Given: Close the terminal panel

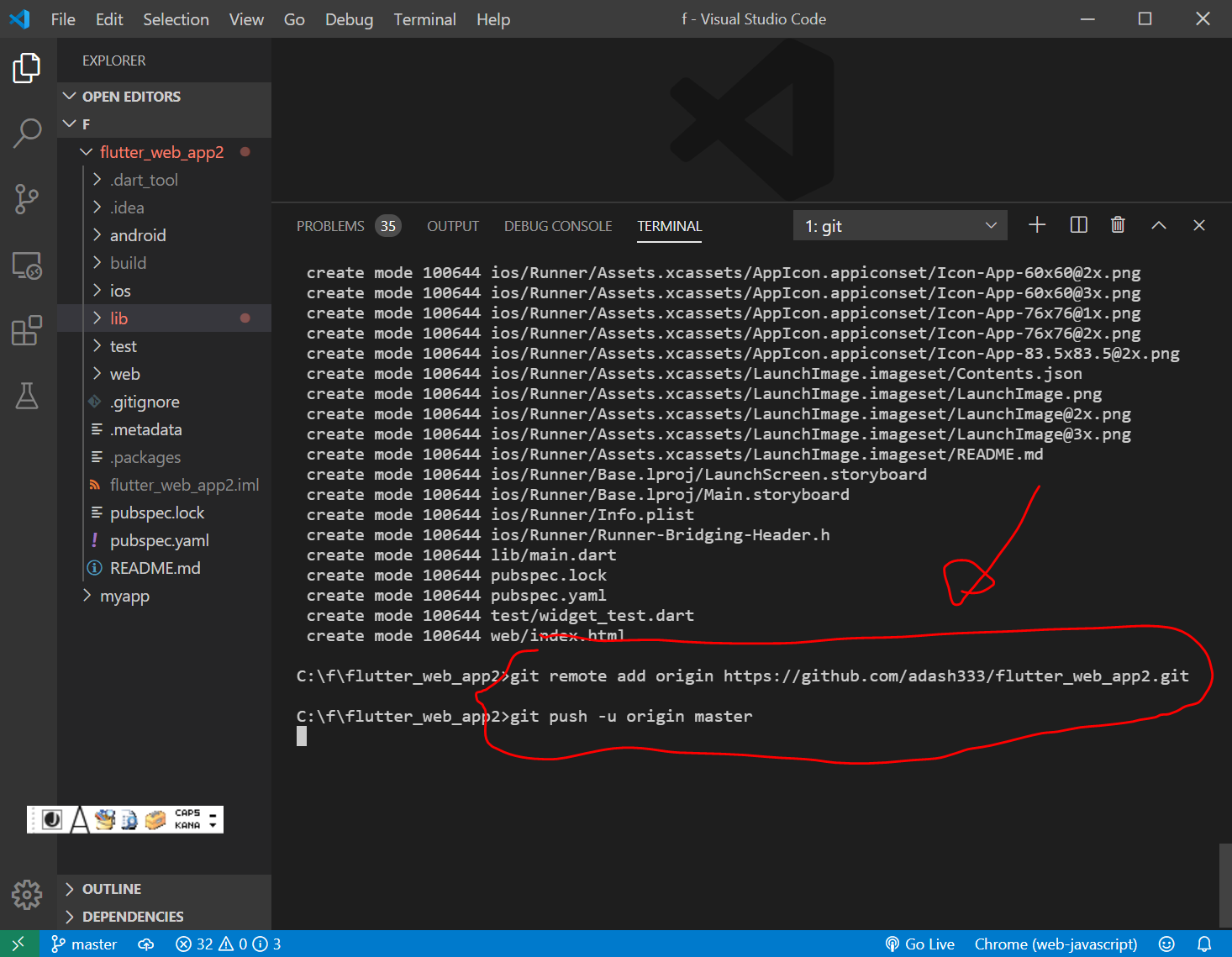Looking at the screenshot, I should [1199, 224].
